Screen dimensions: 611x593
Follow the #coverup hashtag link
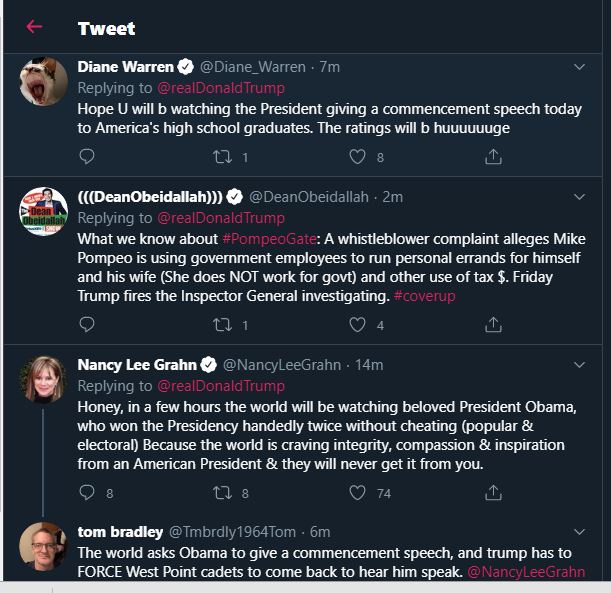pyautogui.click(x=429, y=296)
